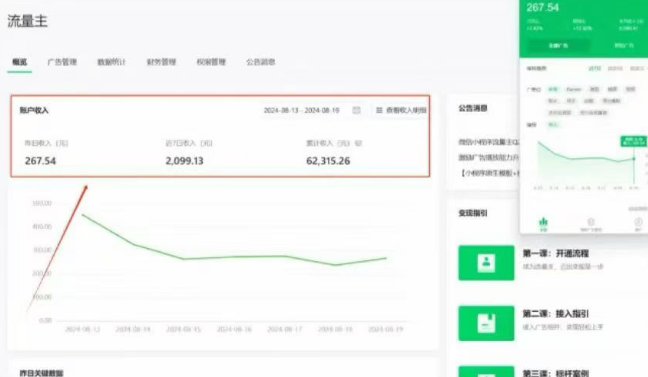648x377 pixels.
Task: Click the info icon next to 累计收入
Action: (x=358, y=143)
